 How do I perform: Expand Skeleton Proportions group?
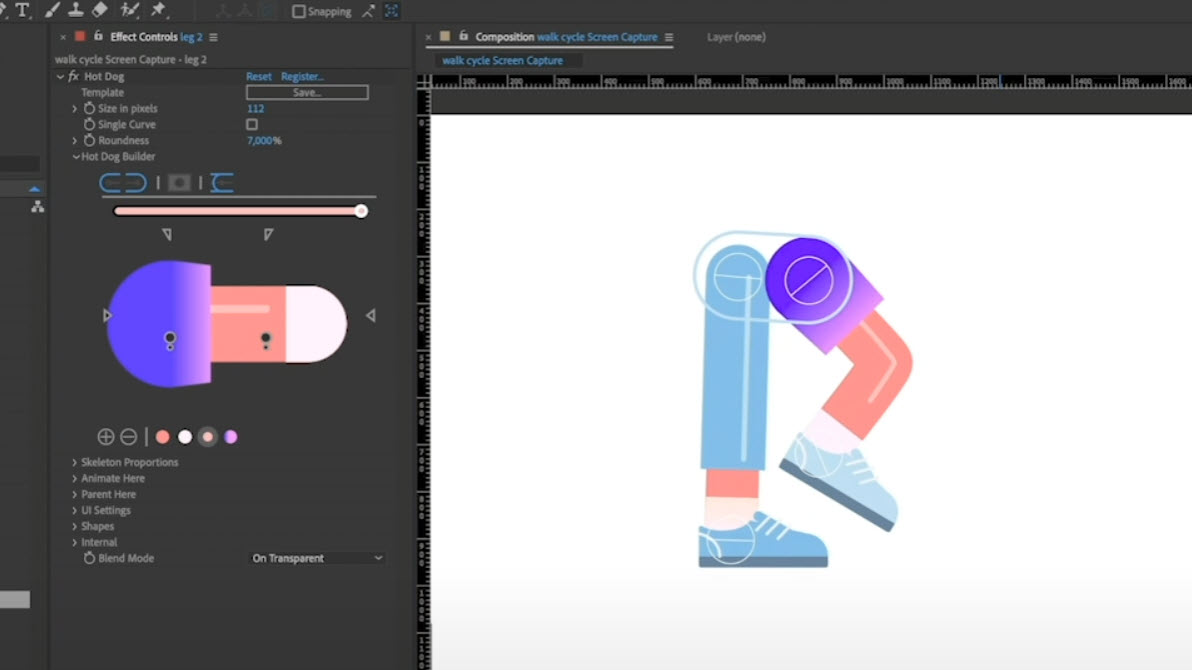(x=74, y=462)
